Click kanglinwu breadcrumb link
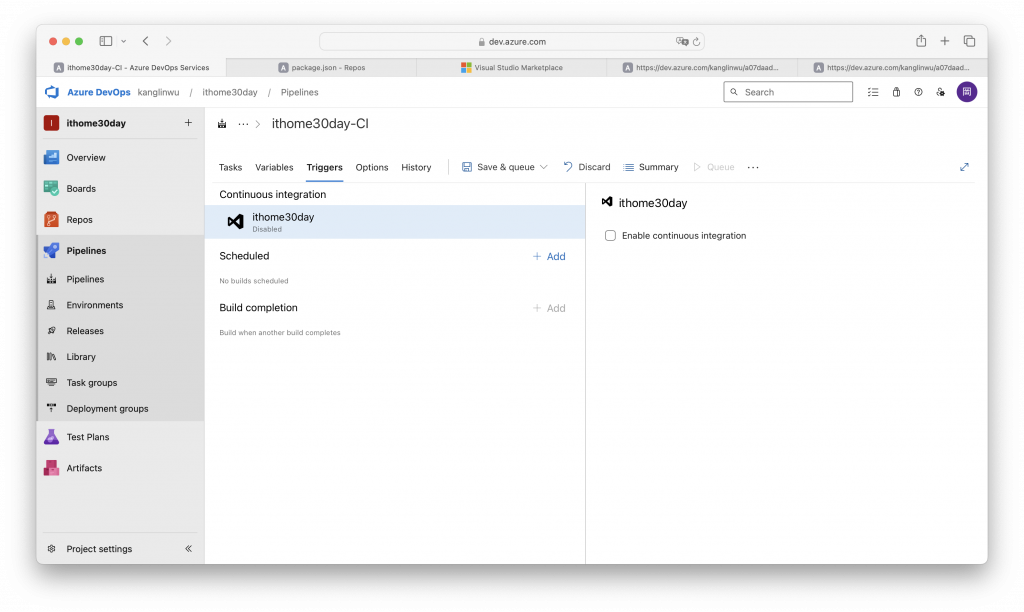Viewport: 1024px width, 612px height. click(x=158, y=92)
